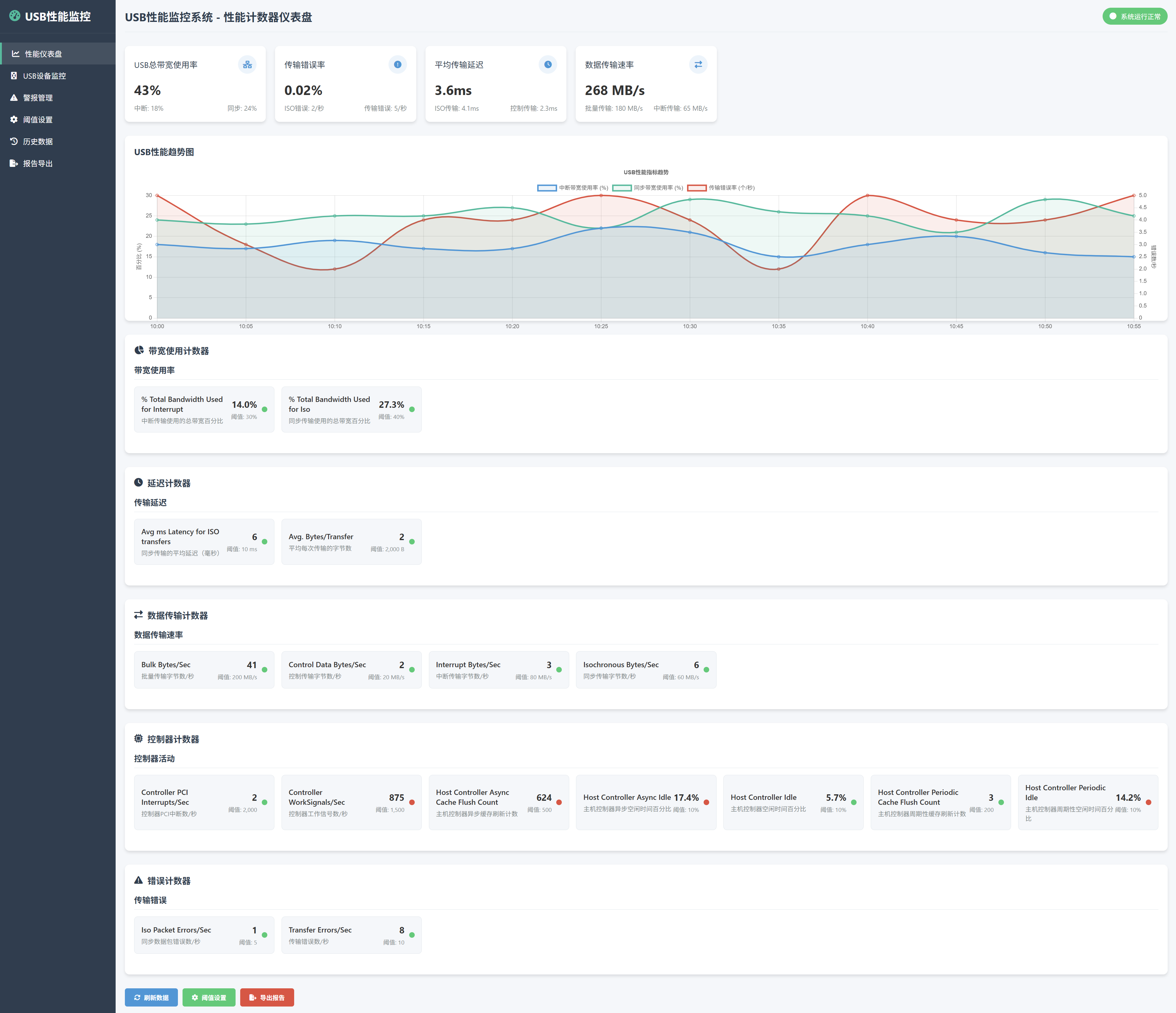The width and height of the screenshot is (1176, 1013).
Task: Click the warning triangle icon beside 错误计数器
Action: pyautogui.click(x=138, y=881)
